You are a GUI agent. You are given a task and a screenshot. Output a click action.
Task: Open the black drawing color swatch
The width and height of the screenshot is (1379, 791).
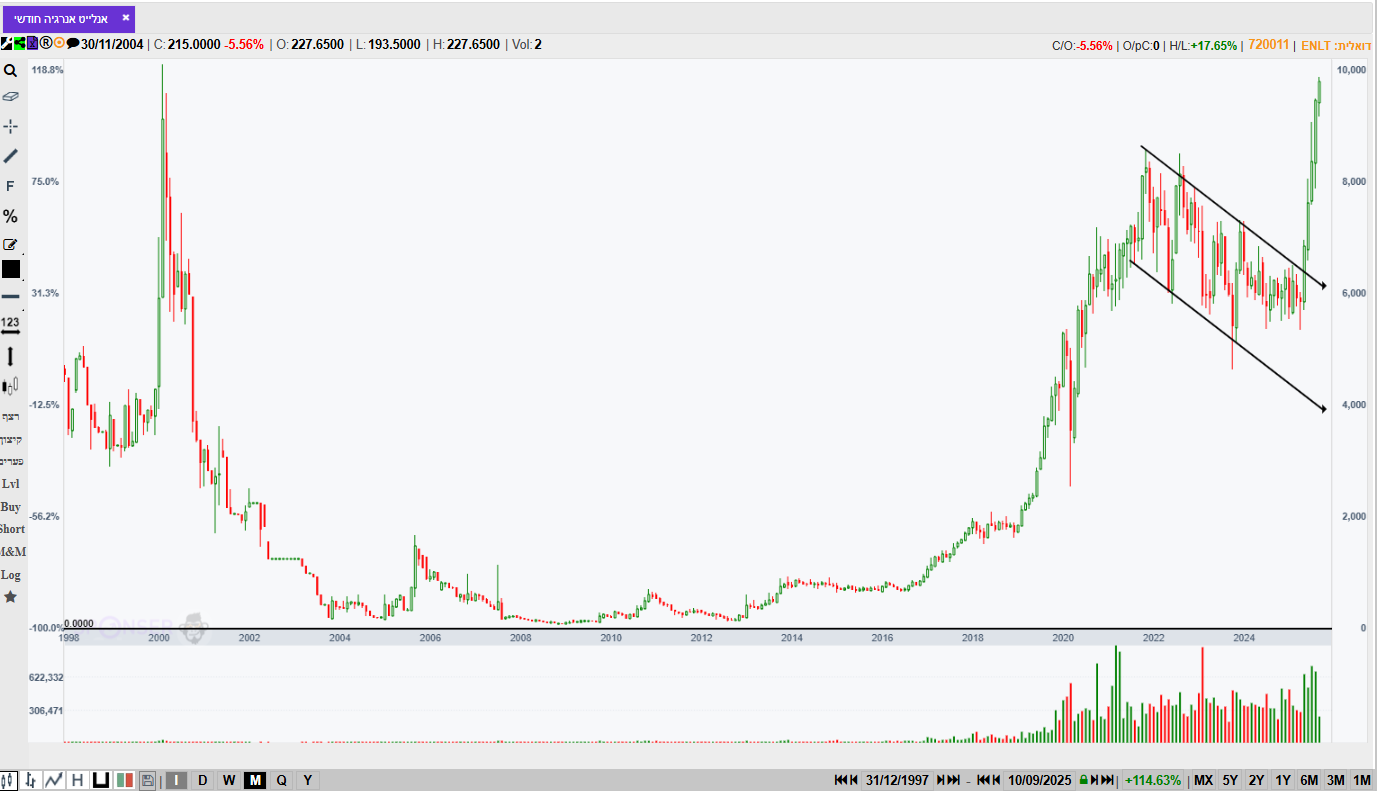click(10, 269)
